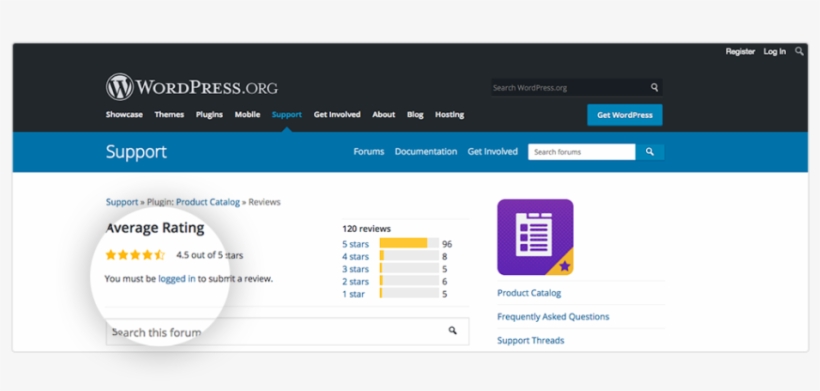The width and height of the screenshot is (820, 391).
Task: Filter reviews by 2 stars
Action: [355, 282]
